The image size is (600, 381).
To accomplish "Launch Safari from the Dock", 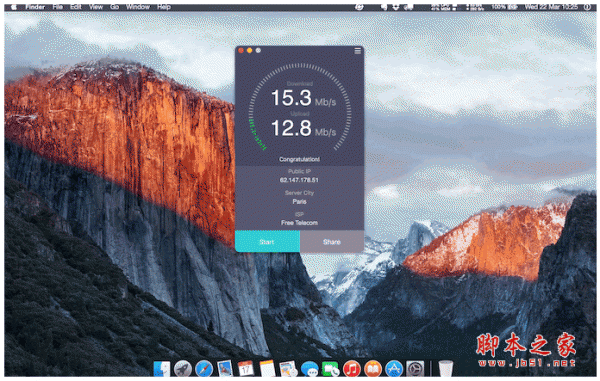I will tap(204, 369).
